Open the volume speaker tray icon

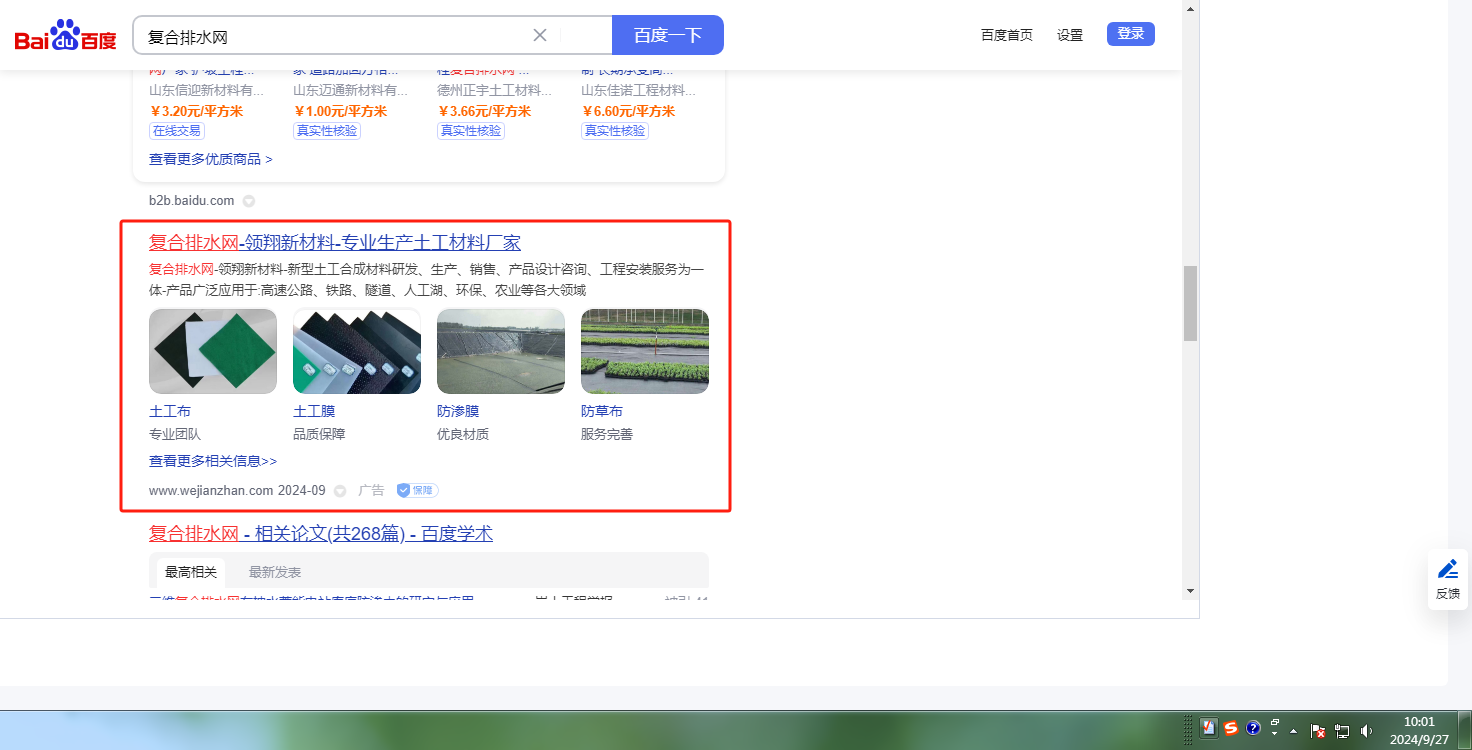(x=1366, y=731)
